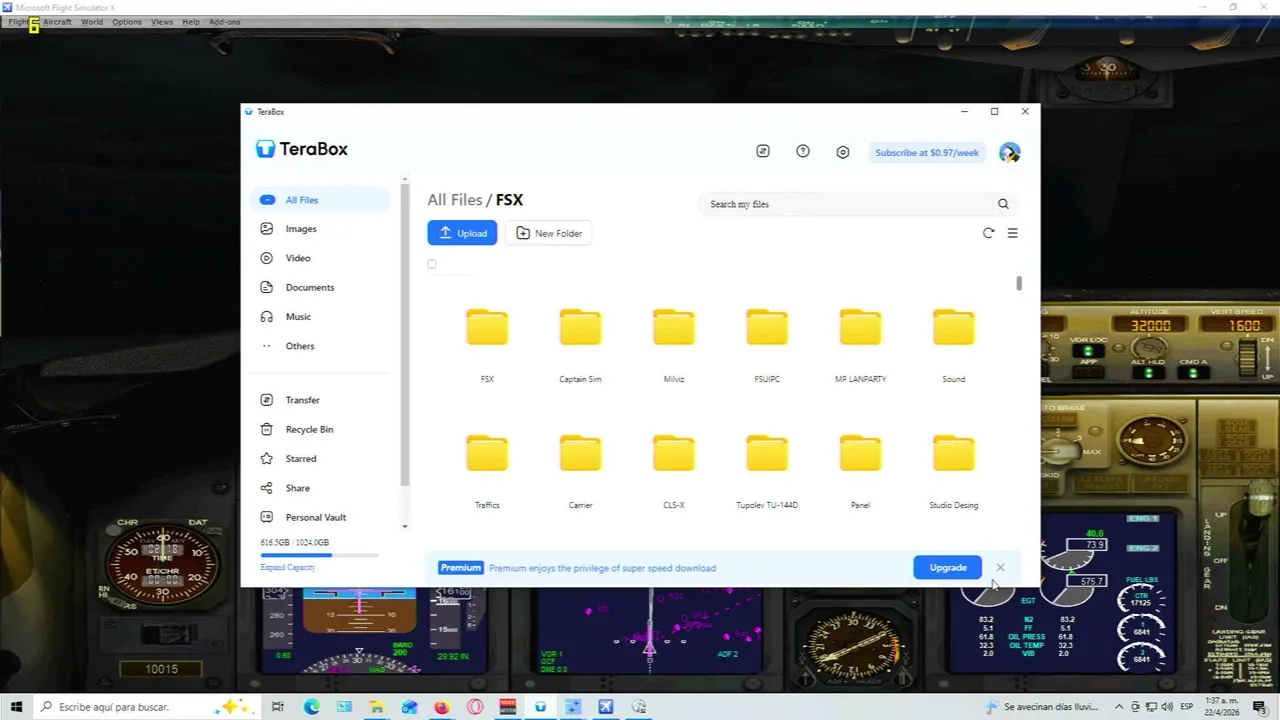1280x720 pixels.
Task: Open File Explorer from the taskbar
Action: click(377, 707)
